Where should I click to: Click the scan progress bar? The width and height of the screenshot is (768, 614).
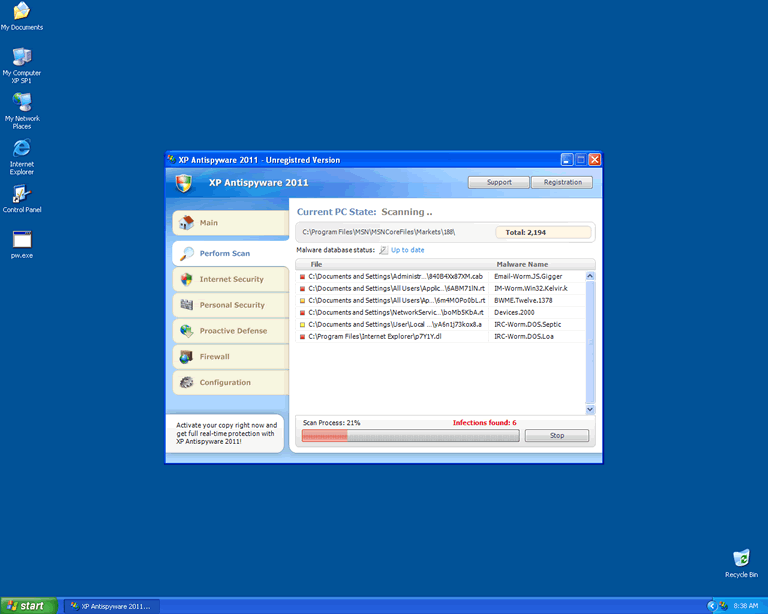(408, 435)
